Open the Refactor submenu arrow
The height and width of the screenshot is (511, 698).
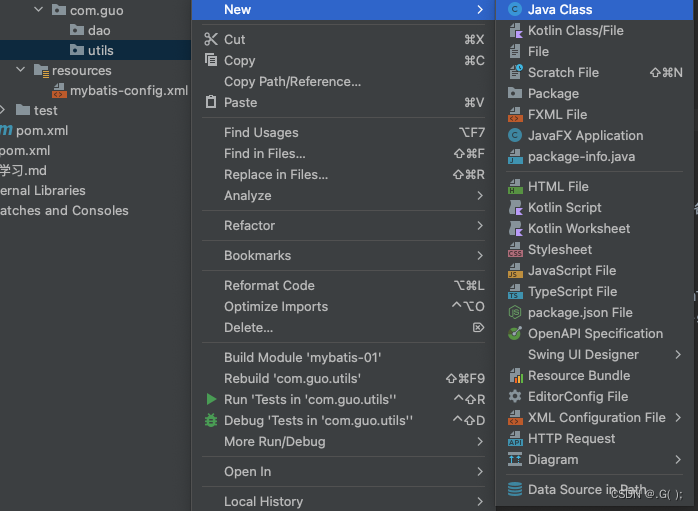479,226
